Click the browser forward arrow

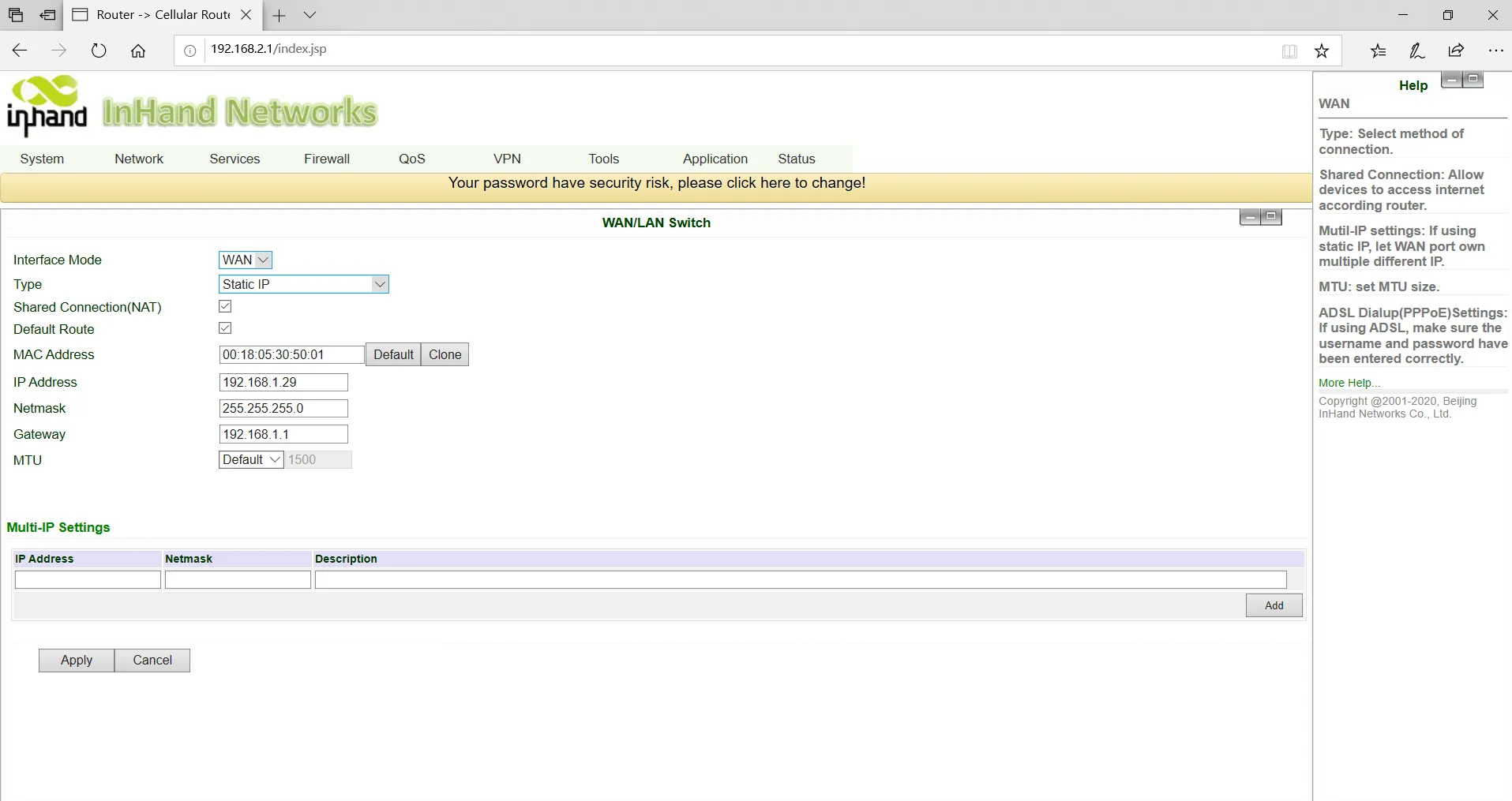(x=59, y=51)
